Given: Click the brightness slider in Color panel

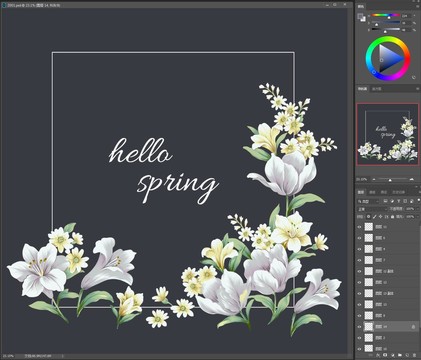Looking at the screenshot, I should 385,29.
